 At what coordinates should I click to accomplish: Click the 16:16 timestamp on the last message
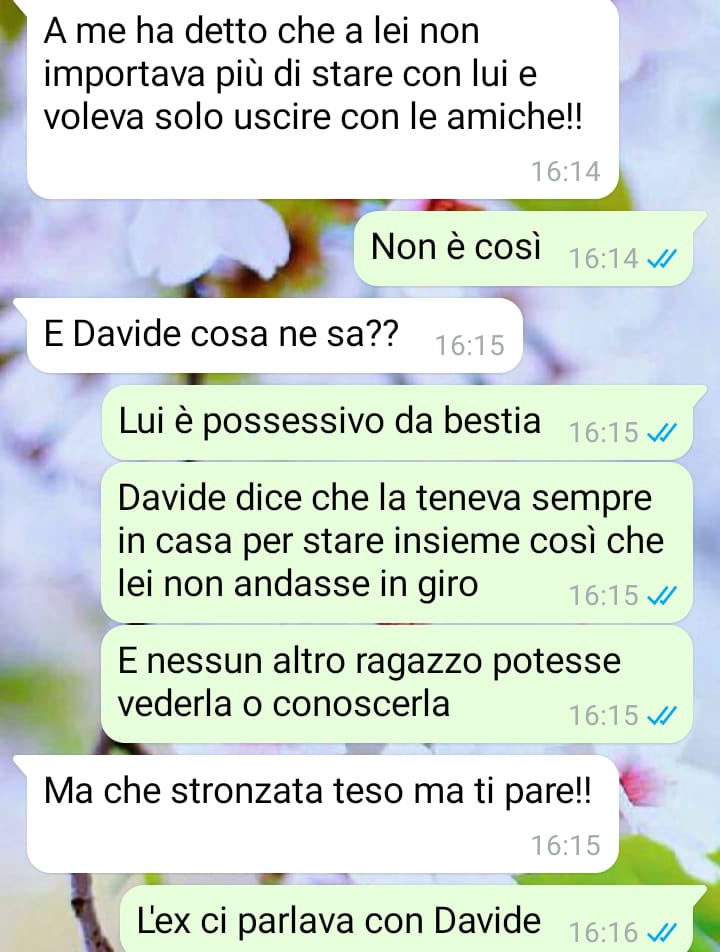(603, 932)
